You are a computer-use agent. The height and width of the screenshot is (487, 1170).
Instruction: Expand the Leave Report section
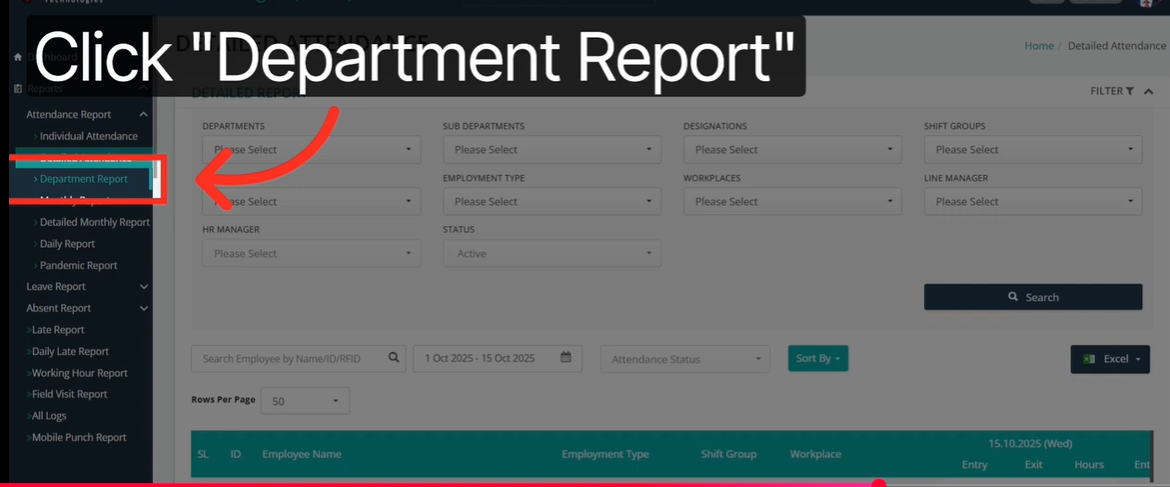tap(144, 287)
